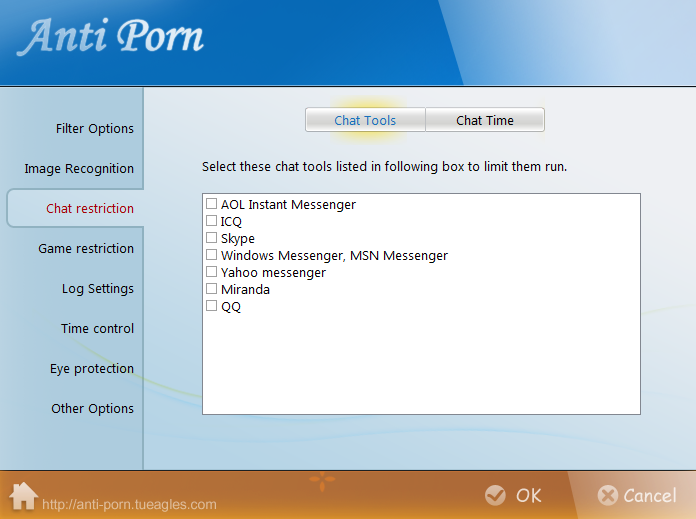This screenshot has width=696, height=519.
Task: Select the Yahoo messenger checkbox
Action: pos(211,272)
